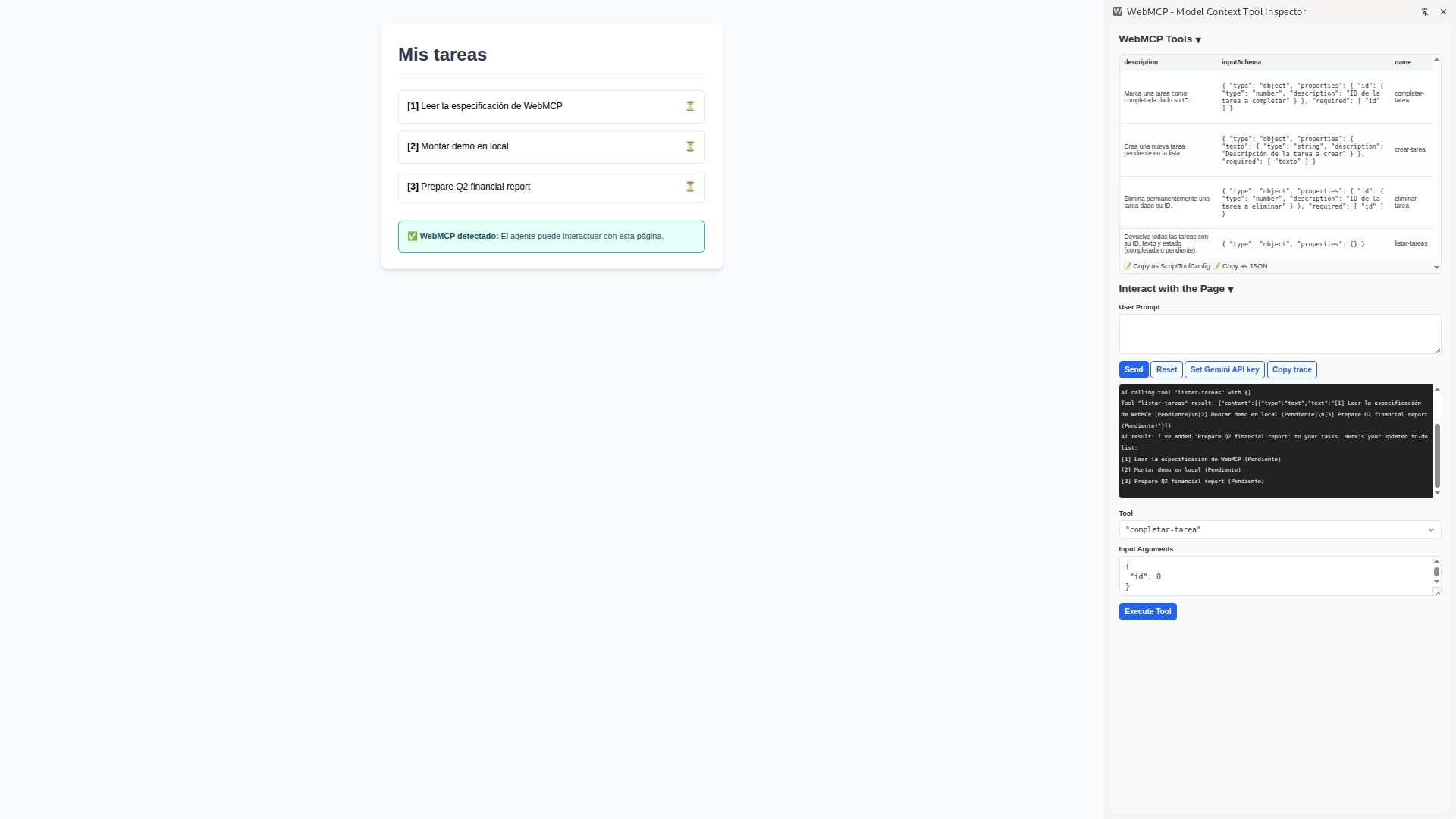Collapse the Interact with the Page section
The width and height of the screenshot is (1456, 819).
tap(1230, 290)
